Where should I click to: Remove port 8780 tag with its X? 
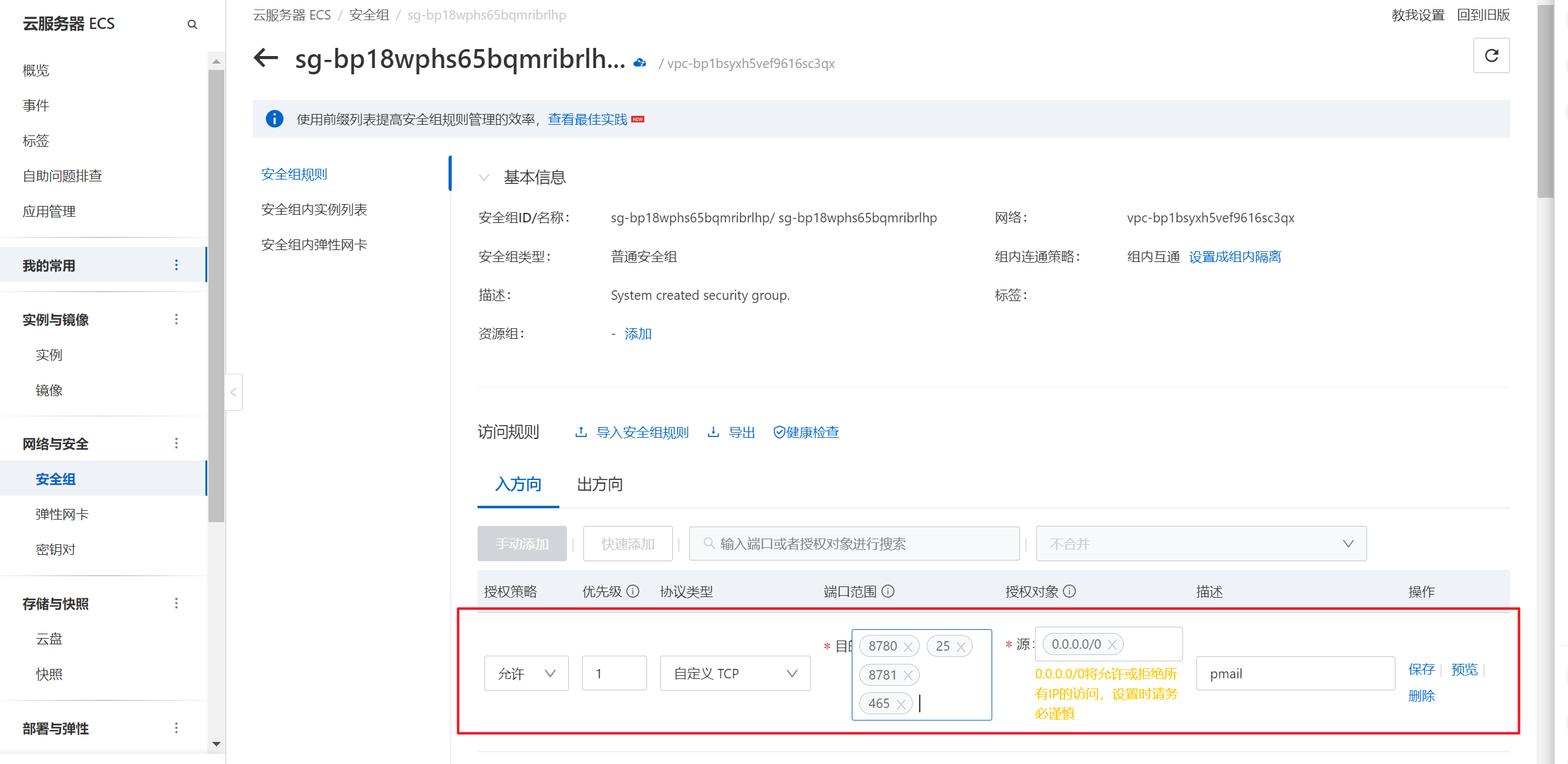pyautogui.click(x=908, y=647)
